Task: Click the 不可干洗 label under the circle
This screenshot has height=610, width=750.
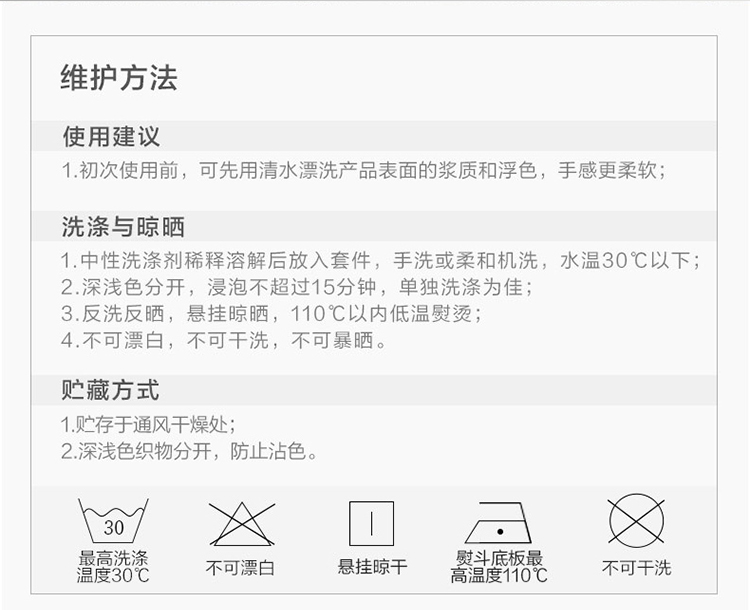Action: point(637,568)
